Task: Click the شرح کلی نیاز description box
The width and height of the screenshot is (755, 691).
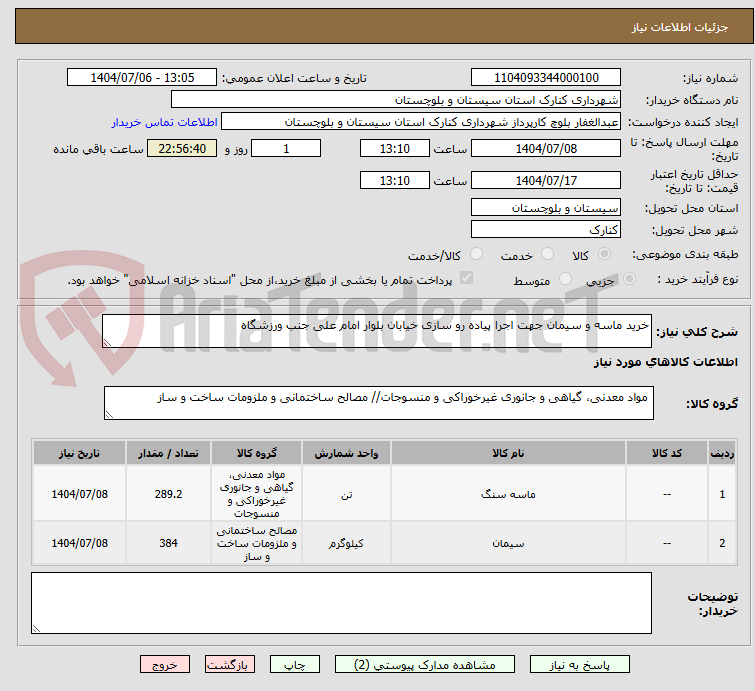Action: (x=378, y=331)
